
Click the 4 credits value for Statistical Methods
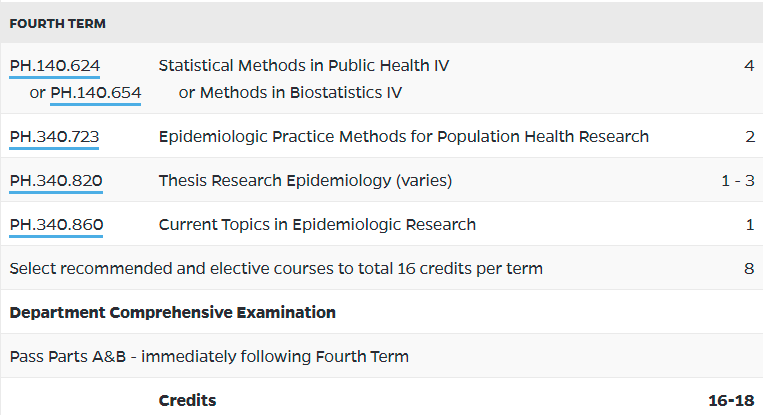[x=749, y=66]
